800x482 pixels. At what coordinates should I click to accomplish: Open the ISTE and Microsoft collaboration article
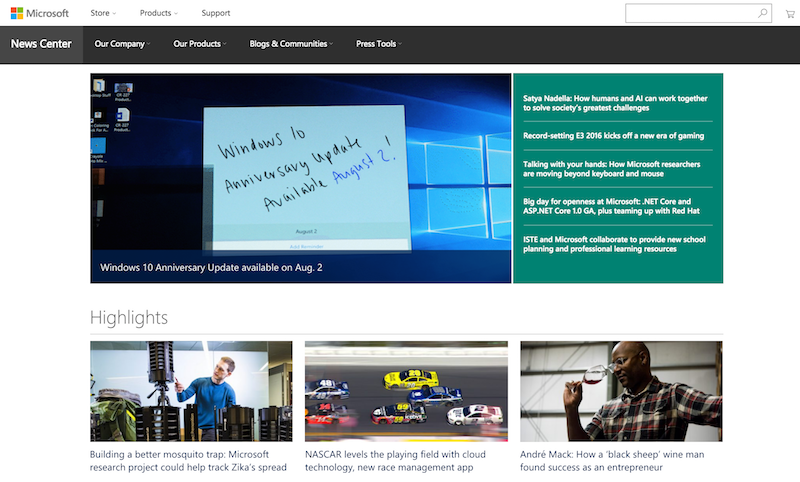[614, 244]
